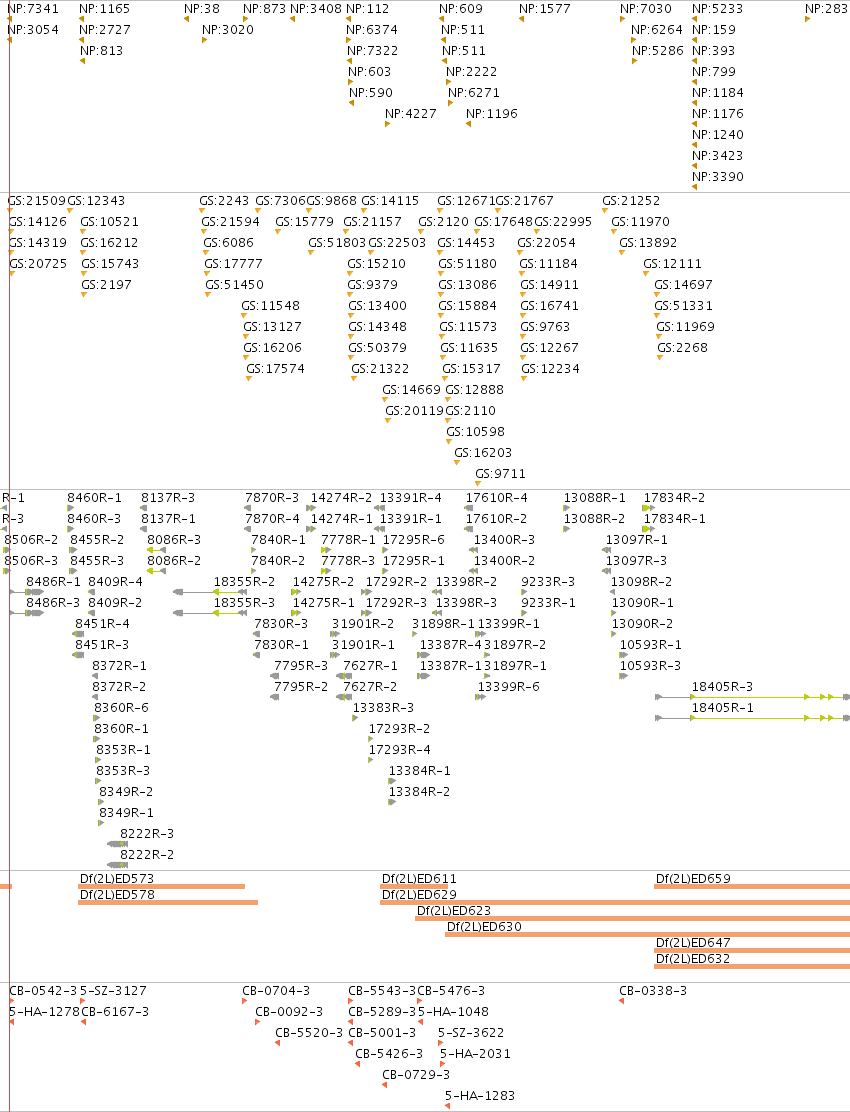Click the Df(2L)ED623 deletion label
This screenshot has height=1112, width=850.
point(454,911)
